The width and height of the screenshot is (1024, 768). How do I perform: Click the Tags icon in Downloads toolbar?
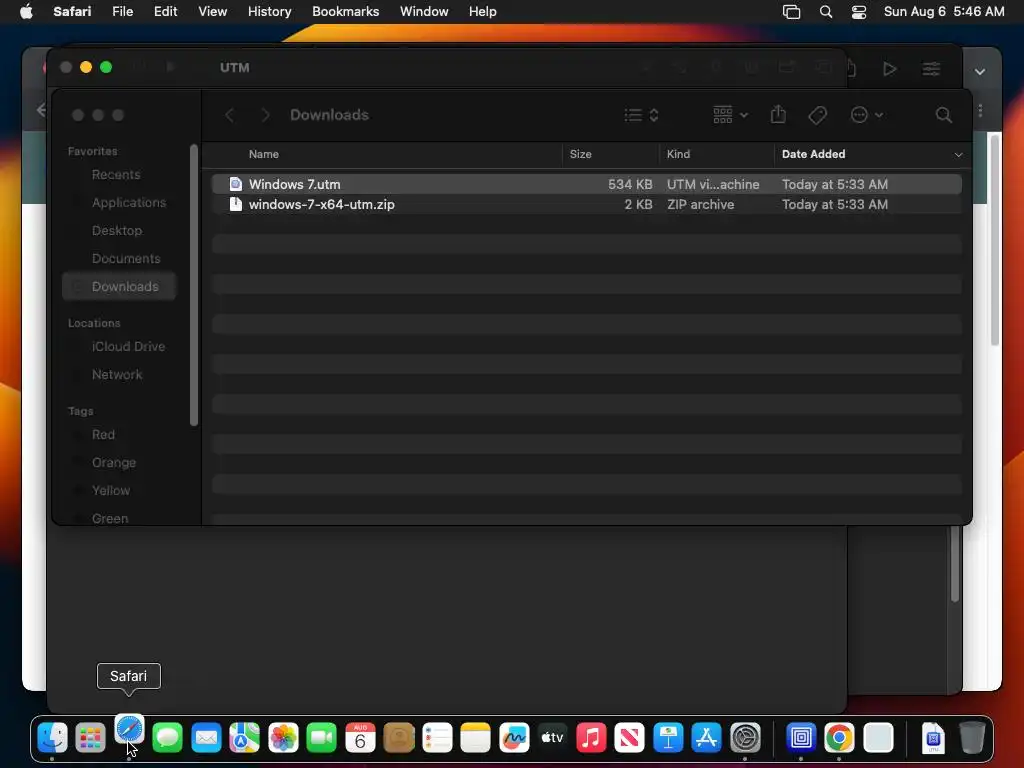pyautogui.click(x=818, y=116)
